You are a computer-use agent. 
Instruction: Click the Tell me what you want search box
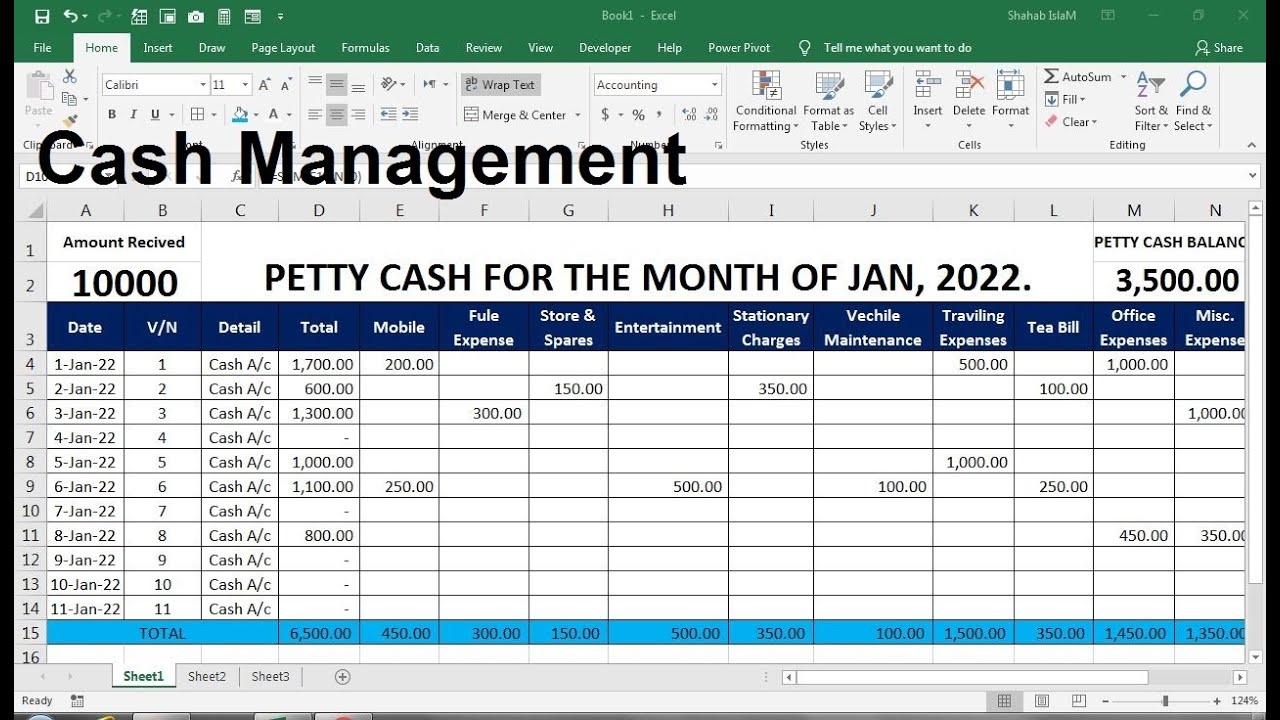click(897, 48)
